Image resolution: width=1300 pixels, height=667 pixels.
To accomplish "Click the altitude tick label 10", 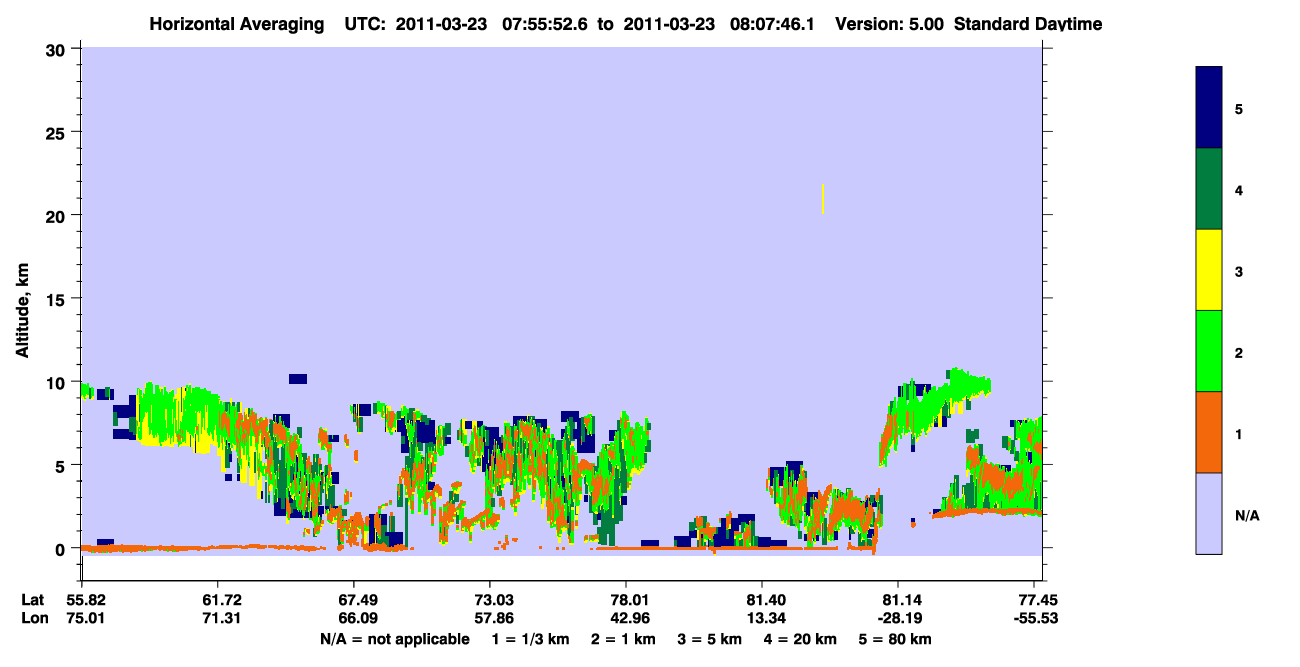I will click(57, 382).
